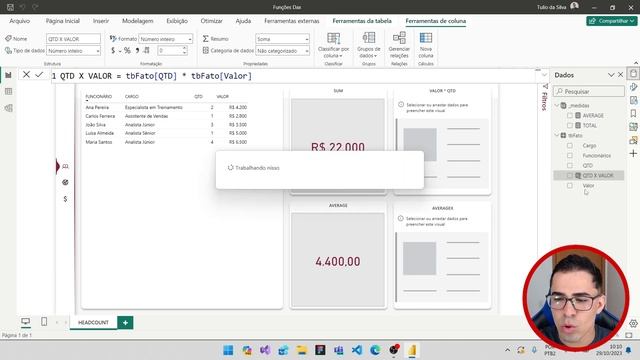Open File Explorer from taskbar

[302, 350]
